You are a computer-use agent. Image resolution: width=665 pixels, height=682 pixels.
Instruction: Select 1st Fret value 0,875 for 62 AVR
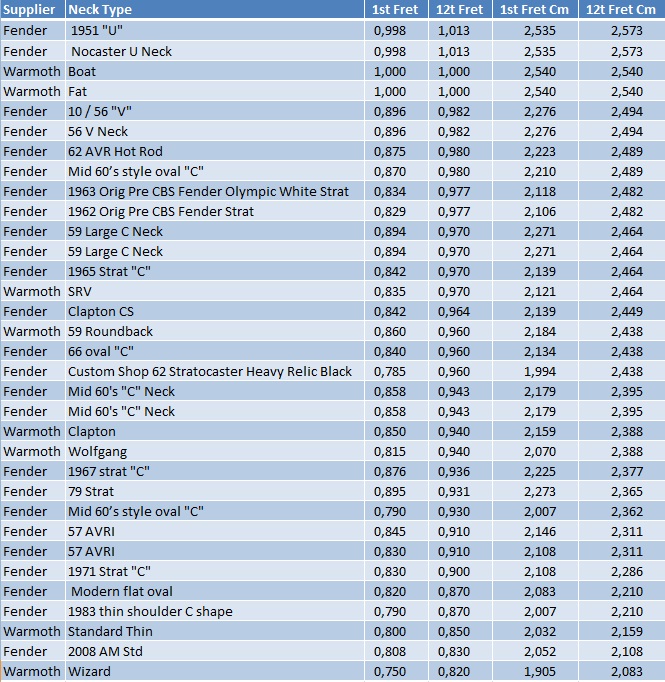(396, 151)
